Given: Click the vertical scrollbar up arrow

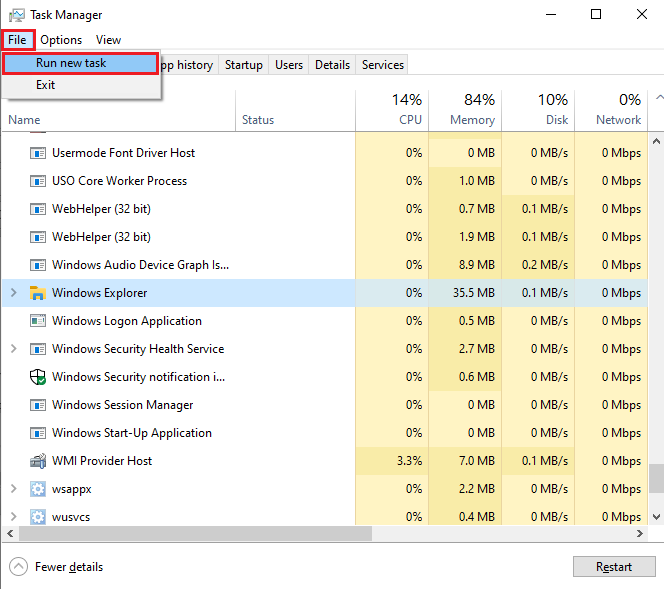Looking at the screenshot, I should point(656,141).
